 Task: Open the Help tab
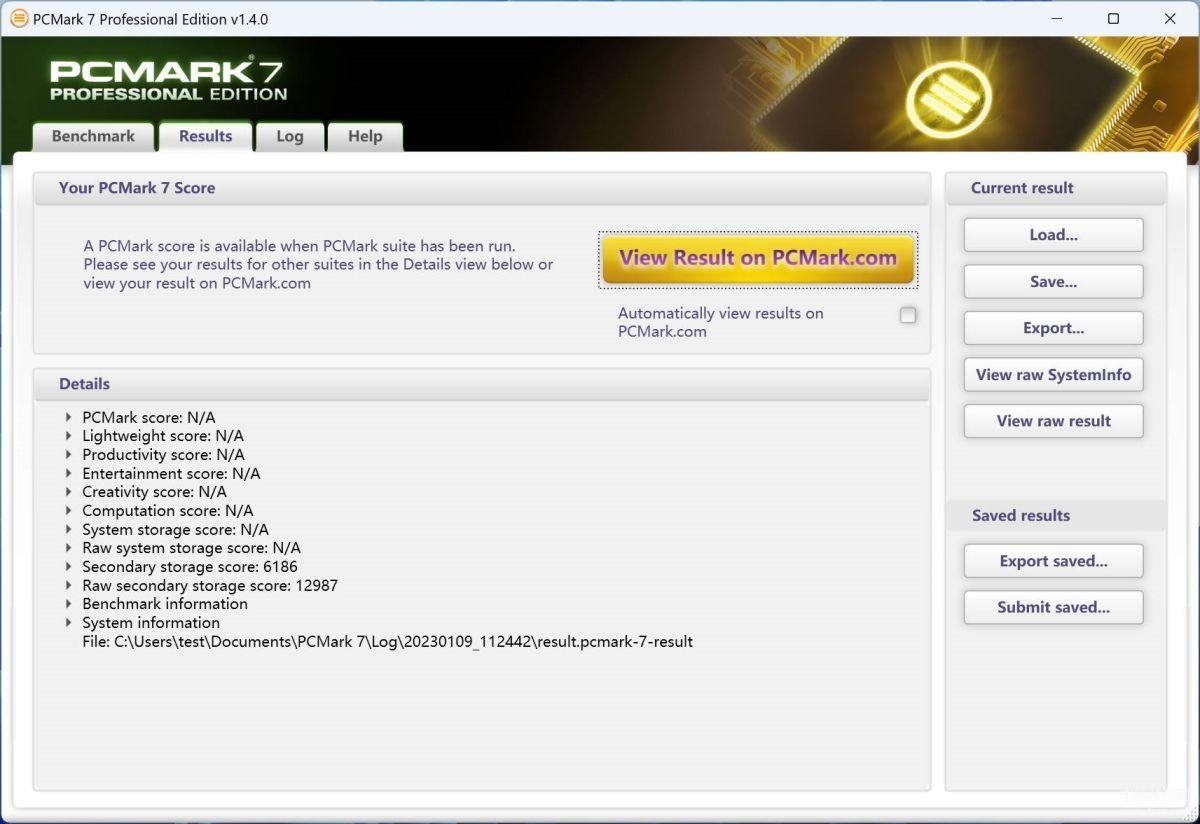[365, 137]
